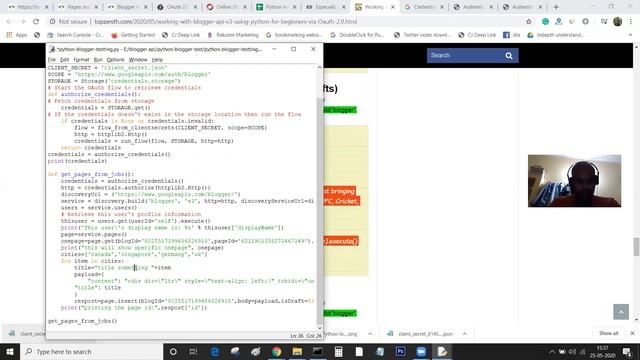
Task: Click the Not secure site info icon
Action: pyautogui.click(x=52, y=22)
